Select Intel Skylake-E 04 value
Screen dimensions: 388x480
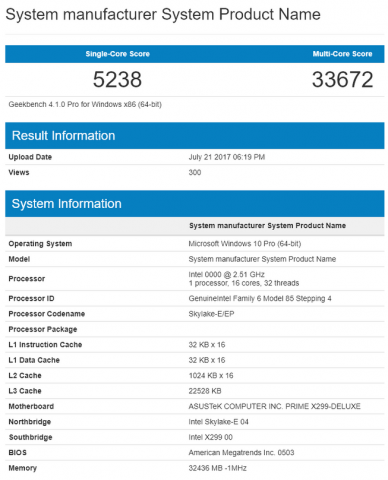tap(218, 422)
